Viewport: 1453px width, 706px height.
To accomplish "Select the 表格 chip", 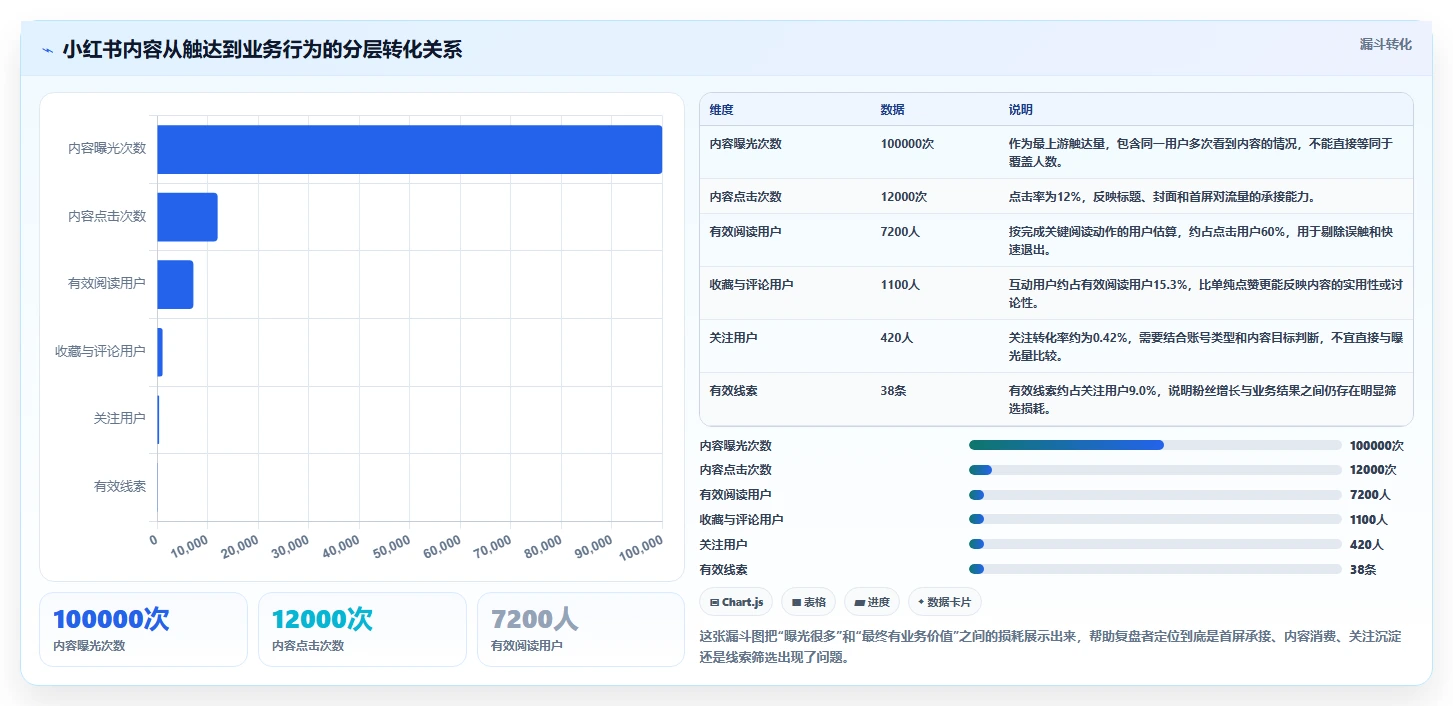I will pos(808,602).
